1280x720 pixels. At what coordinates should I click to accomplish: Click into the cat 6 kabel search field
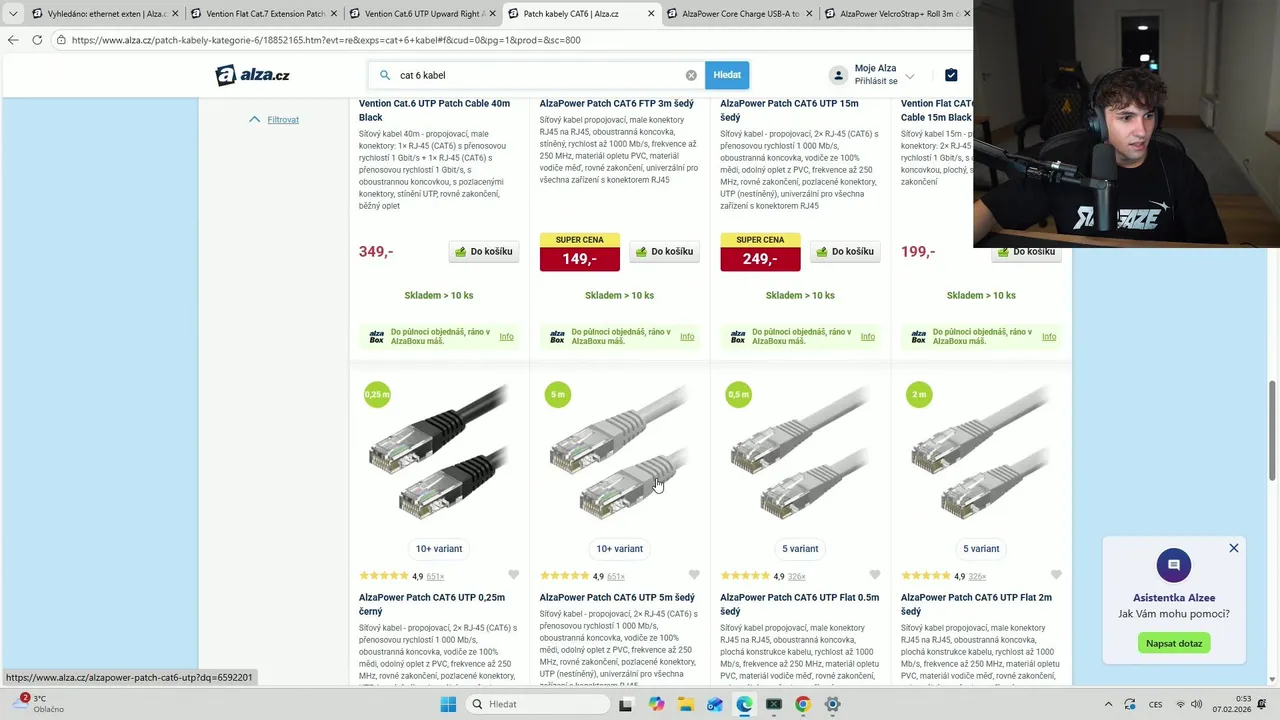[538, 75]
